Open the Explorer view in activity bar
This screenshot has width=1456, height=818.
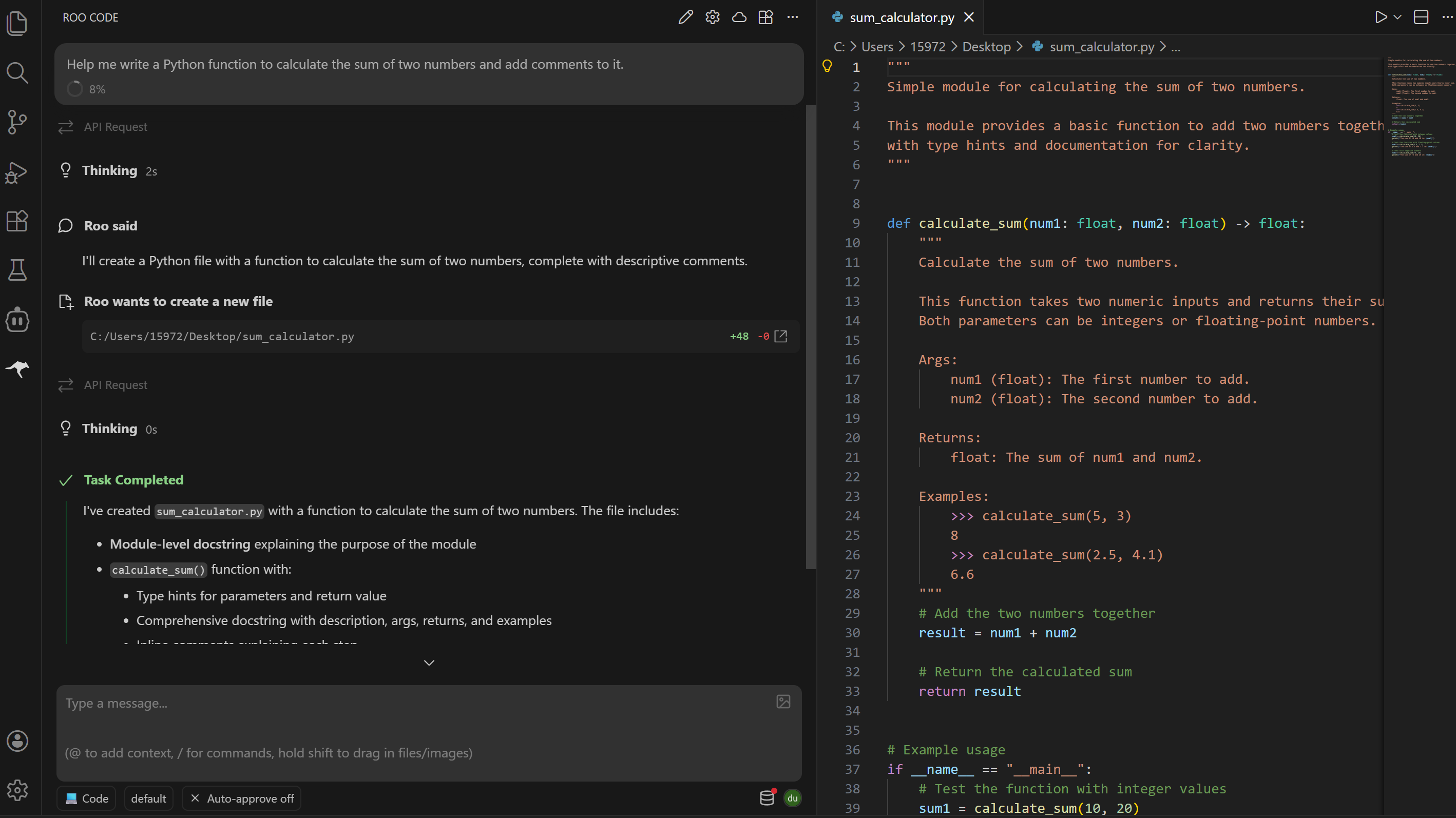[x=17, y=24]
